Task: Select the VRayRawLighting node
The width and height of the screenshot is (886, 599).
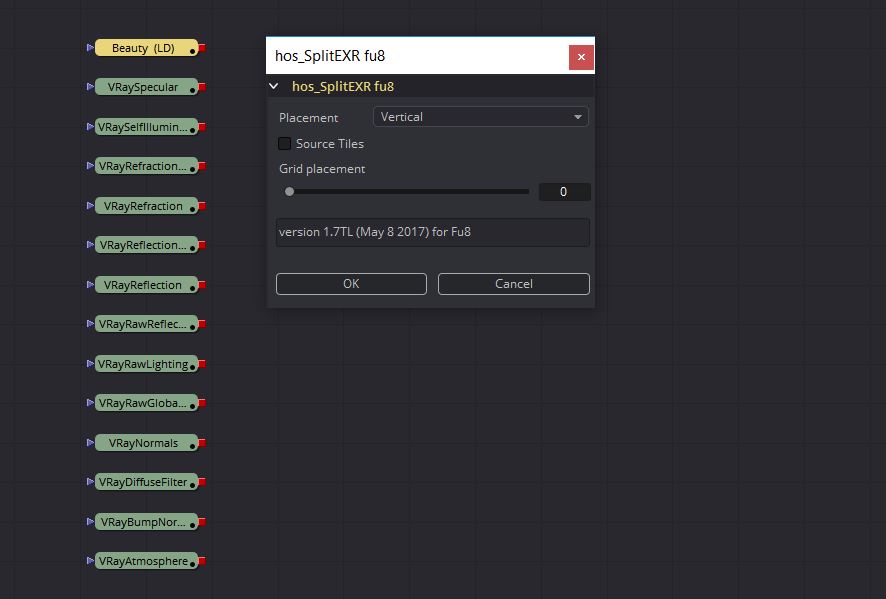Action: coord(146,364)
